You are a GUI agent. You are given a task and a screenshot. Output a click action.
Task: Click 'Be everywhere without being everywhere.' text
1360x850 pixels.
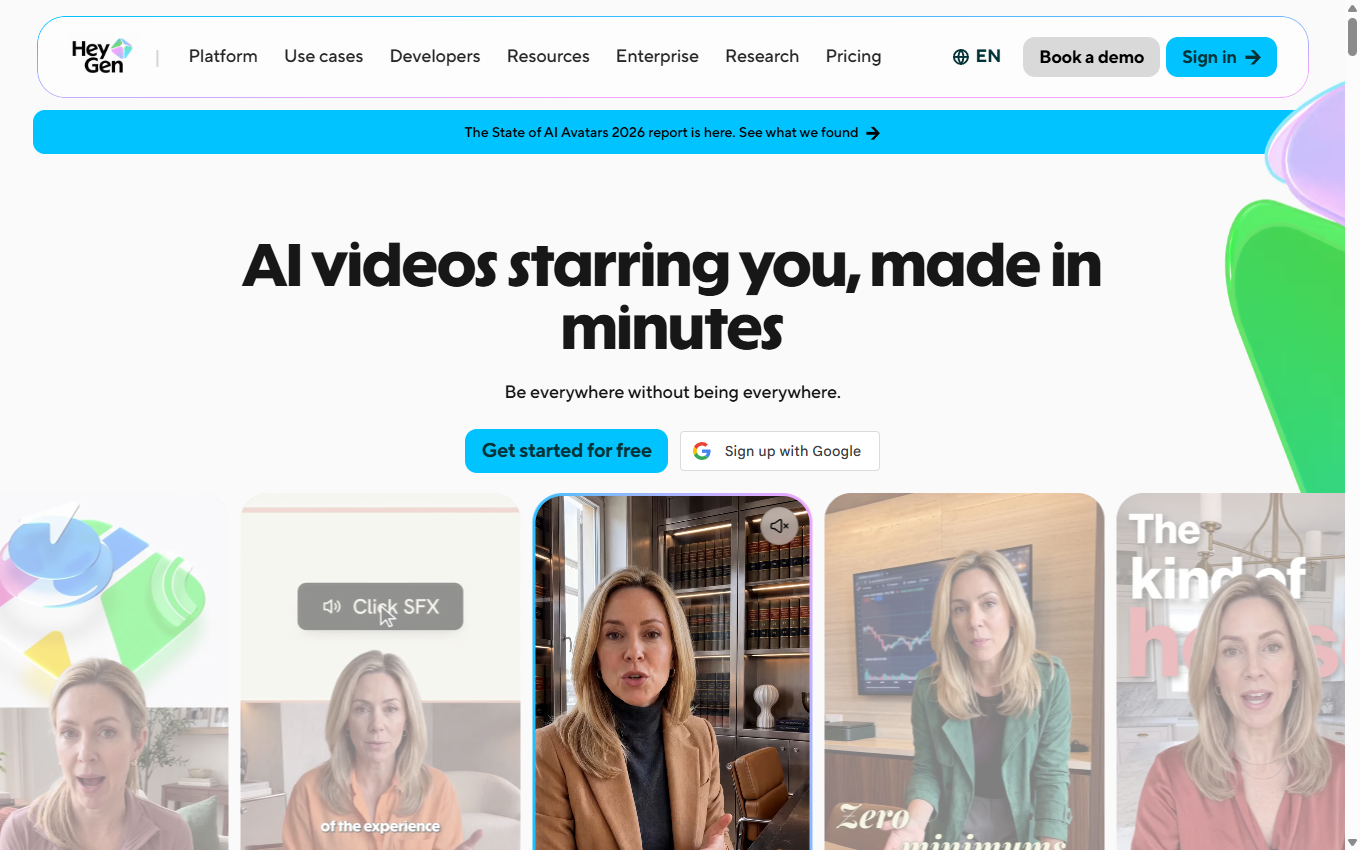coord(672,392)
